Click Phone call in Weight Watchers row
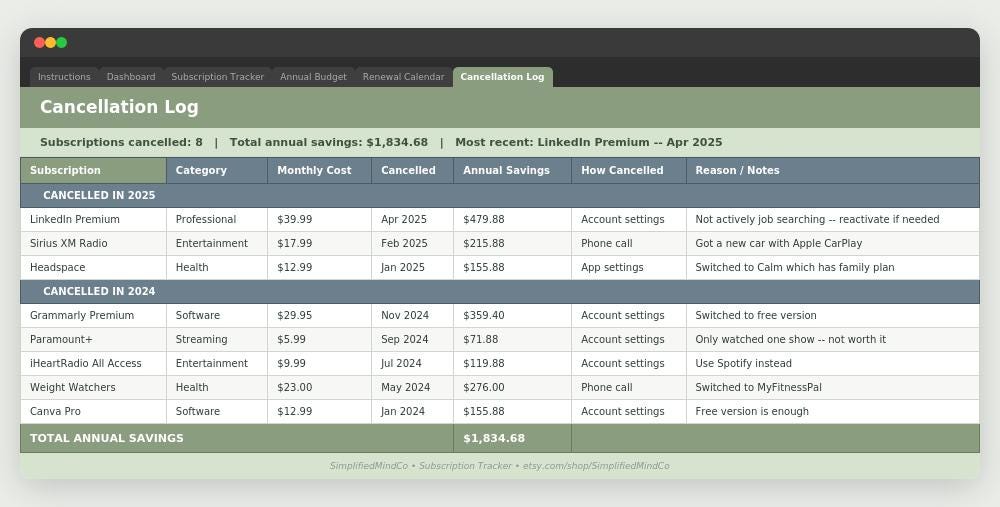The image size is (1000, 507). pyautogui.click(x=629, y=388)
